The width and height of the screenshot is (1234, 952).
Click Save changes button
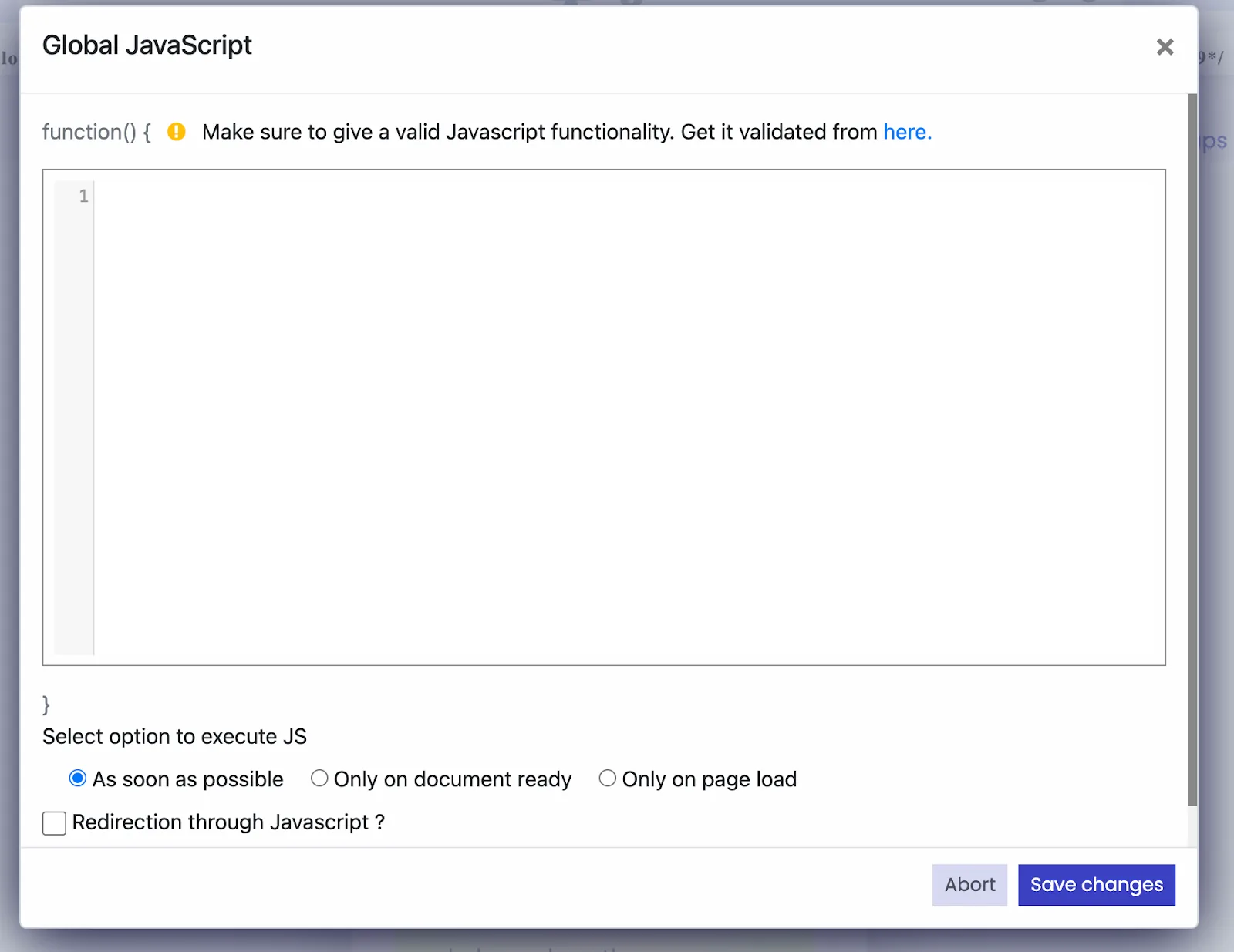click(1096, 884)
